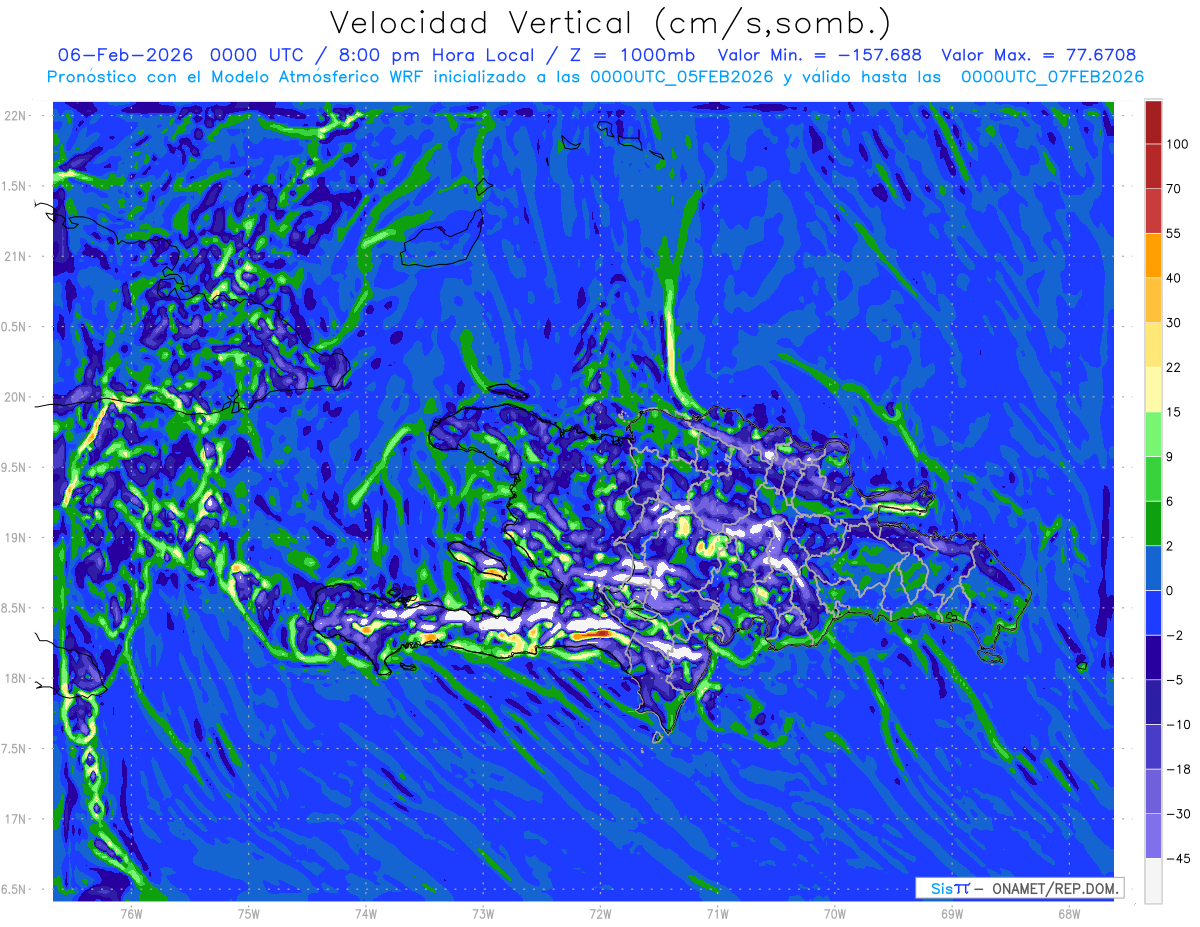
Task: Select the dark navy swatch between -5 and -2
Action: click(1154, 657)
